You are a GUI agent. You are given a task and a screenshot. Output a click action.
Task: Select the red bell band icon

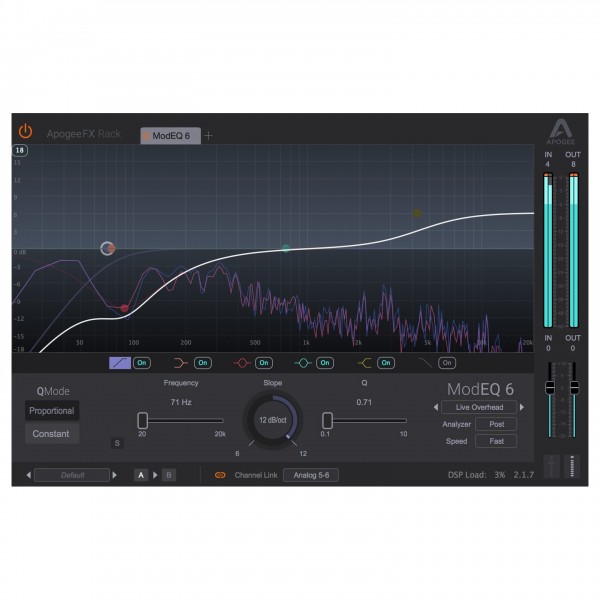pyautogui.click(x=242, y=363)
